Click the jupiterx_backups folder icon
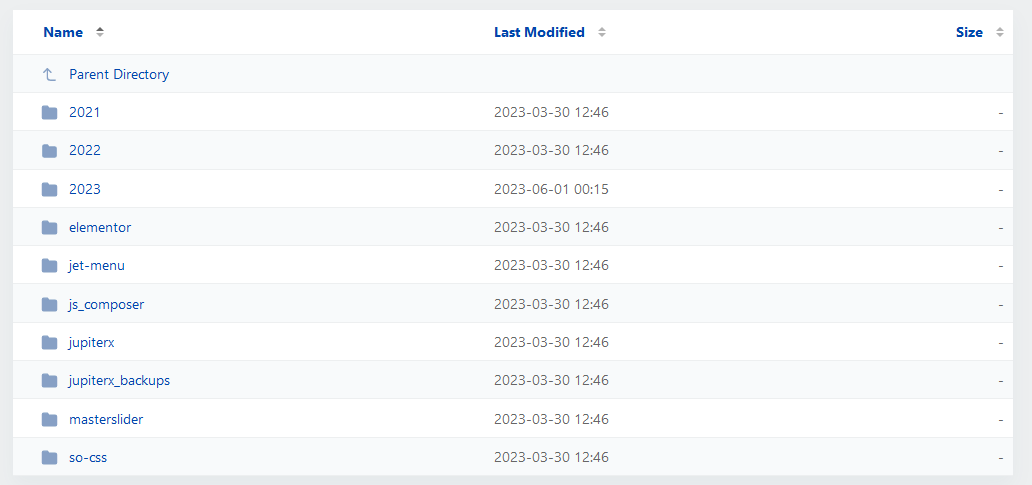 49,380
